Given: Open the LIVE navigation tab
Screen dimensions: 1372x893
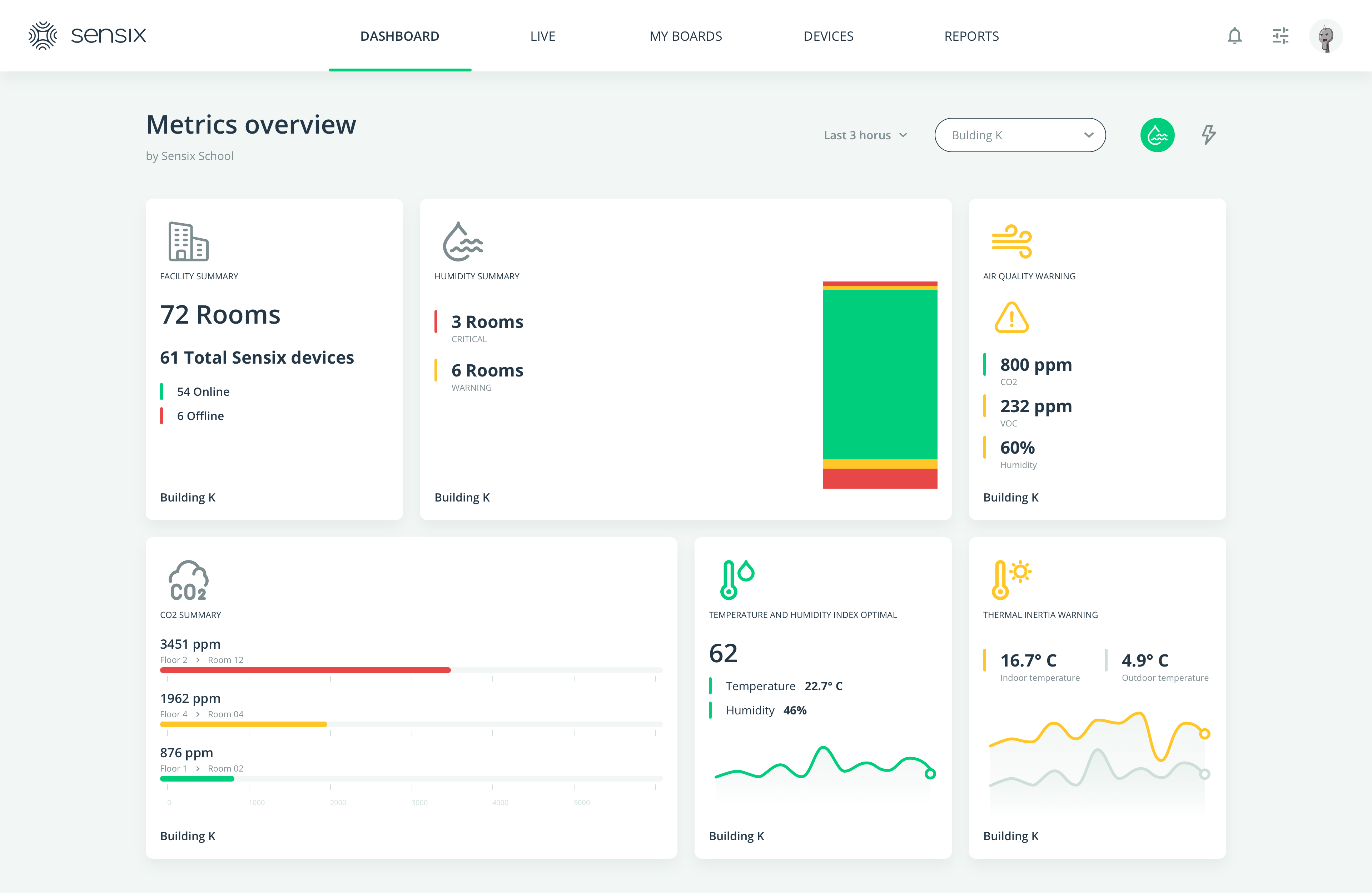Looking at the screenshot, I should 543,36.
